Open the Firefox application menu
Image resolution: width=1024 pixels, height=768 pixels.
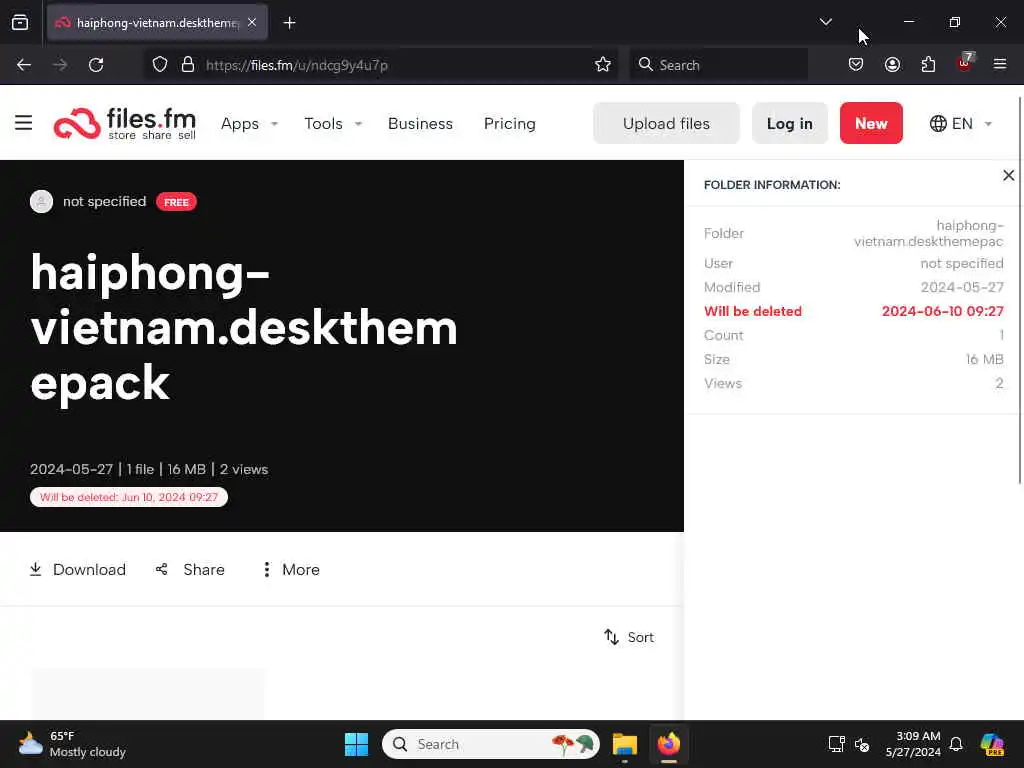click(999, 64)
